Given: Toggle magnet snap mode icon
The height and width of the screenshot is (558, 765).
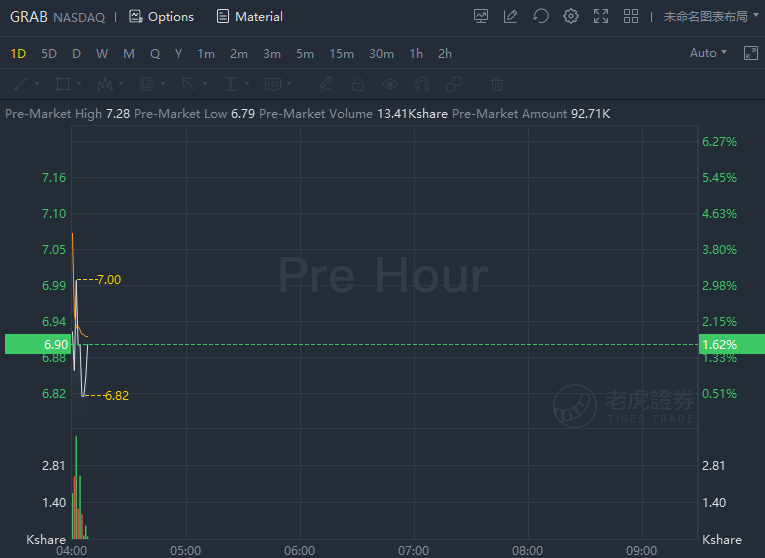Looking at the screenshot, I should tap(422, 84).
